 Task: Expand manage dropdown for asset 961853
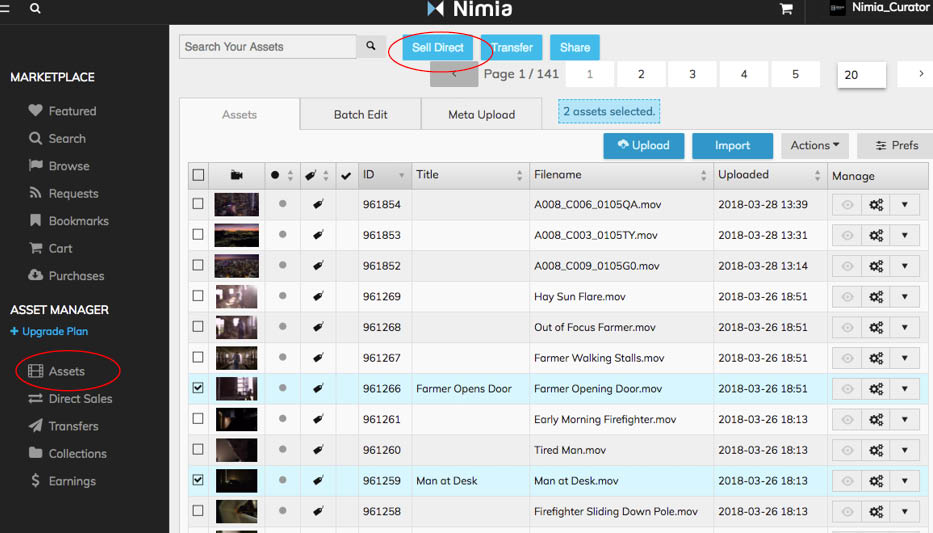(x=904, y=235)
